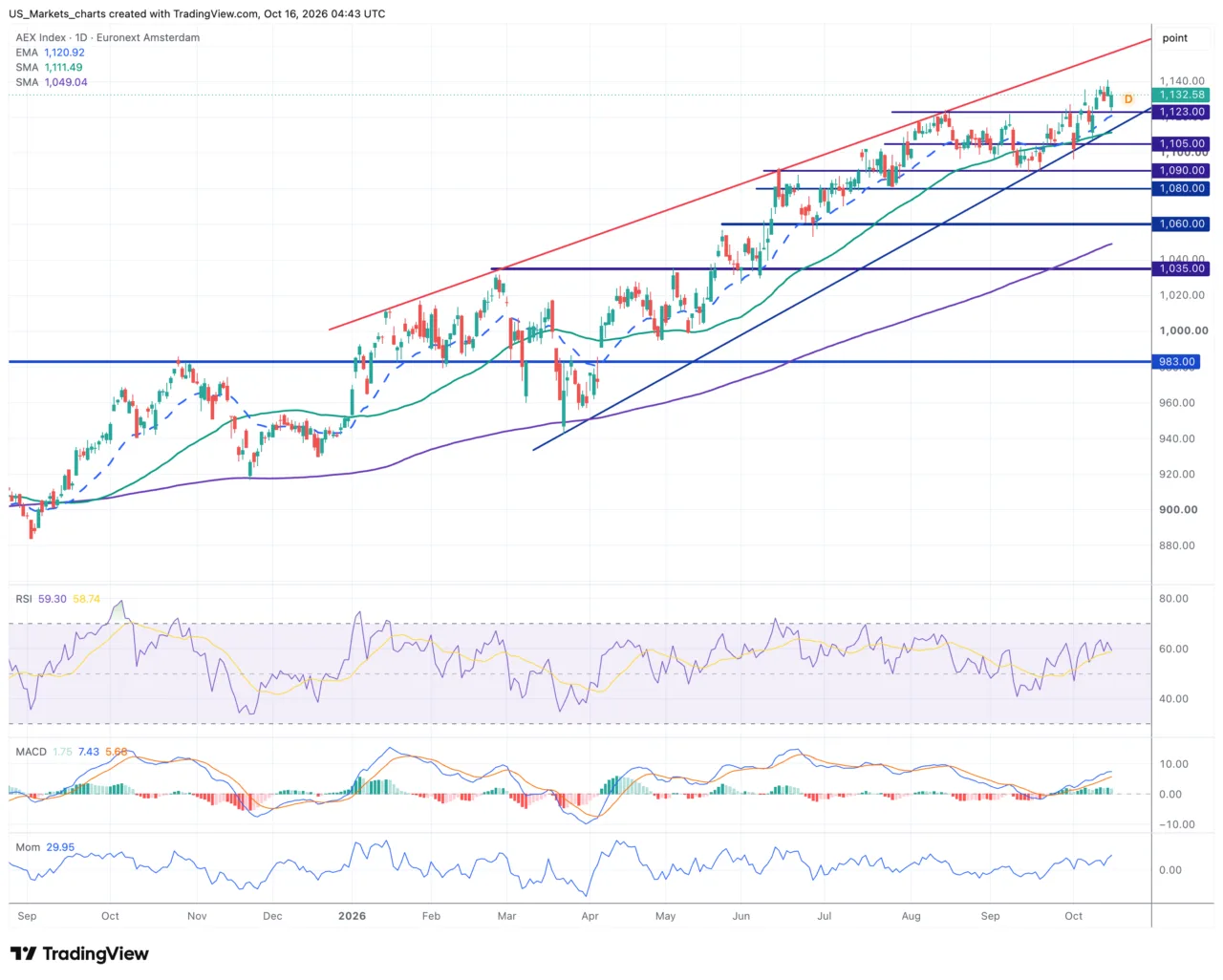Click 940.00 on the price axis
This screenshot has width=1223, height=980.
coord(1177,439)
